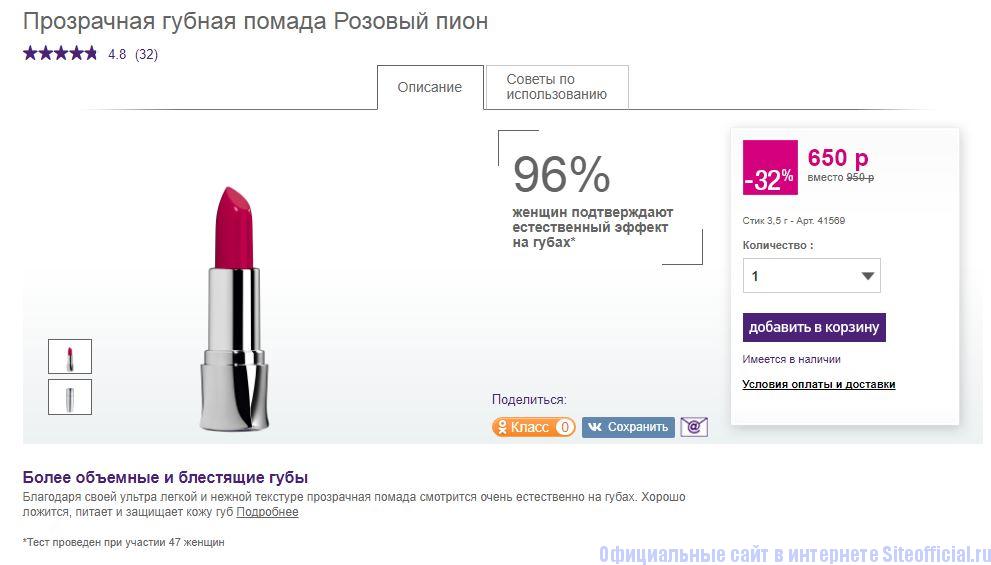This screenshot has height=565, width=991.
Task: Open the 32 reviews count link
Action: tap(146, 54)
